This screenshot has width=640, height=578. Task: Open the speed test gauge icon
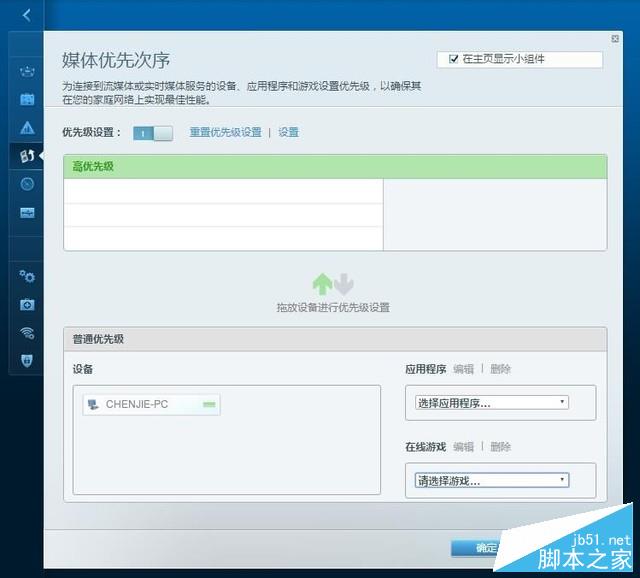(27, 184)
